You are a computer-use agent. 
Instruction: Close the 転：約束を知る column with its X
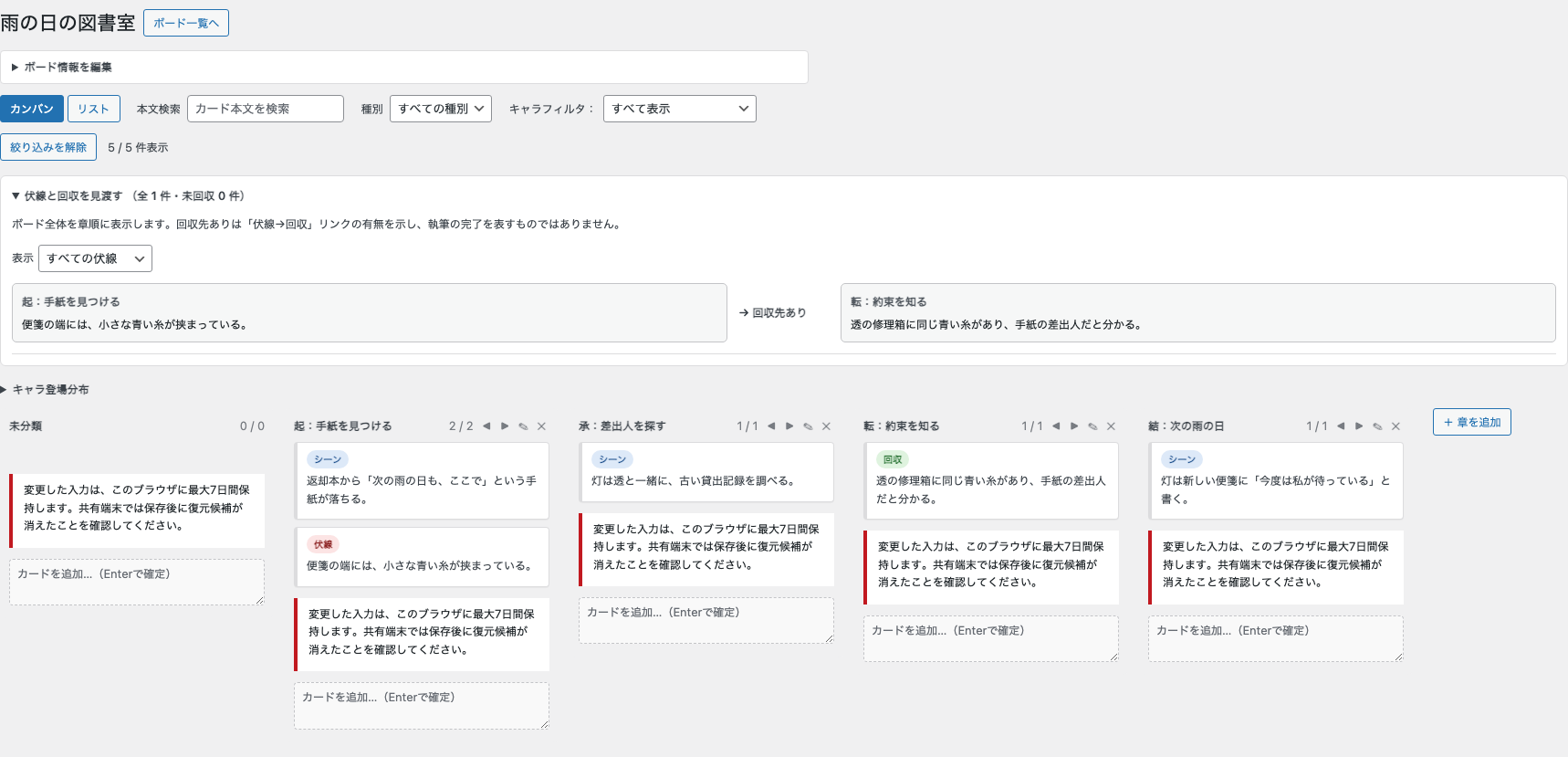pos(1111,426)
